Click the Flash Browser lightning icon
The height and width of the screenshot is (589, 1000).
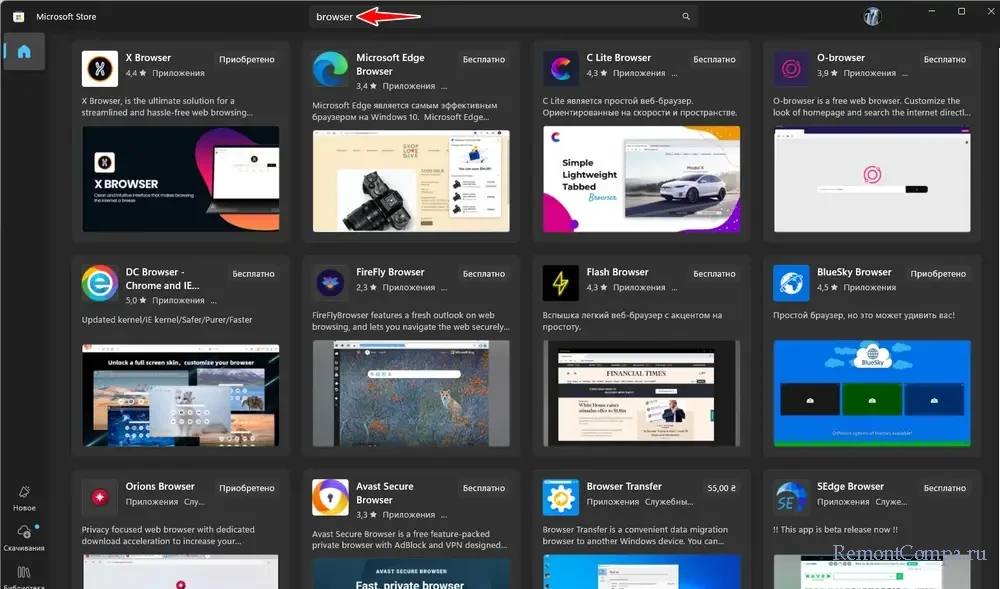pyautogui.click(x=561, y=283)
